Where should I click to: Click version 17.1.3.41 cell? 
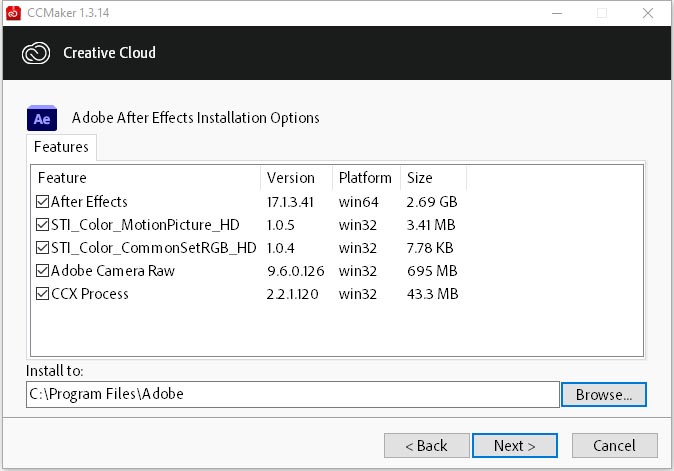click(290, 202)
